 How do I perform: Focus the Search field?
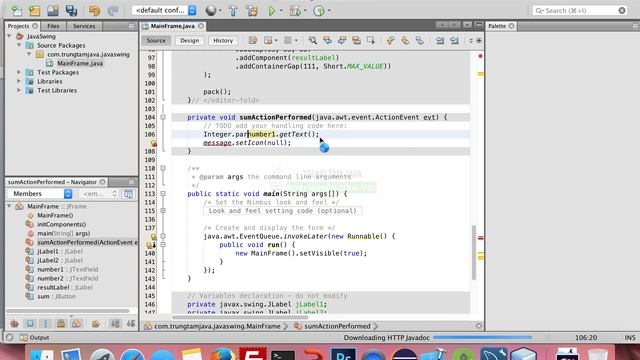click(580, 11)
